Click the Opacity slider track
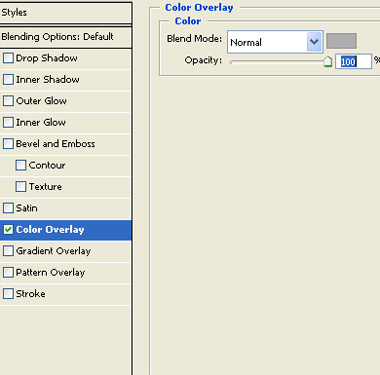Screen dimensions: 380x375 coord(278,62)
